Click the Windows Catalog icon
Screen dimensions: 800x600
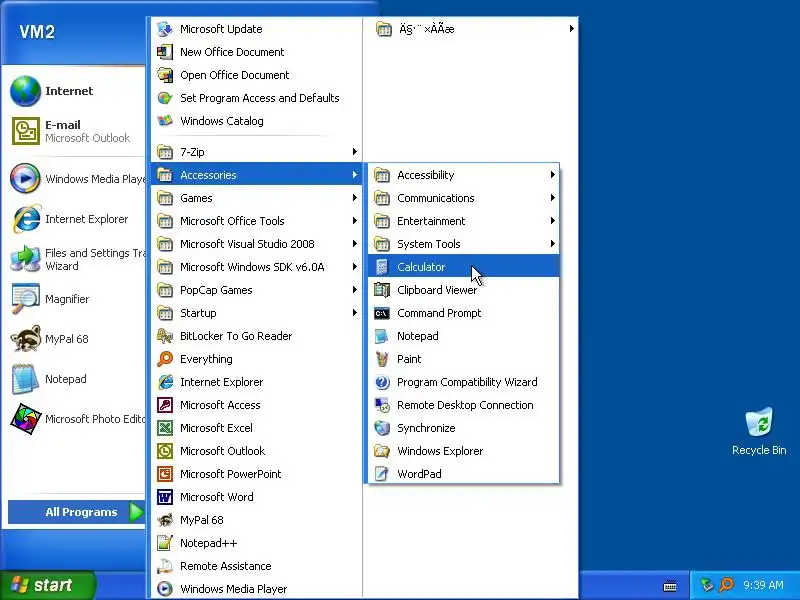165,120
